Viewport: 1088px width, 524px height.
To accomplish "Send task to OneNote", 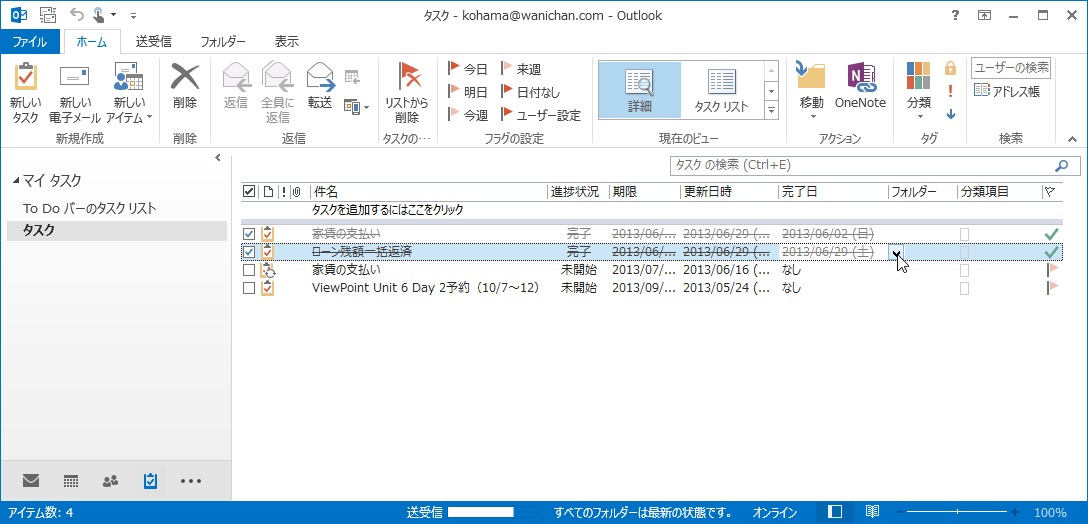I will [x=860, y=86].
